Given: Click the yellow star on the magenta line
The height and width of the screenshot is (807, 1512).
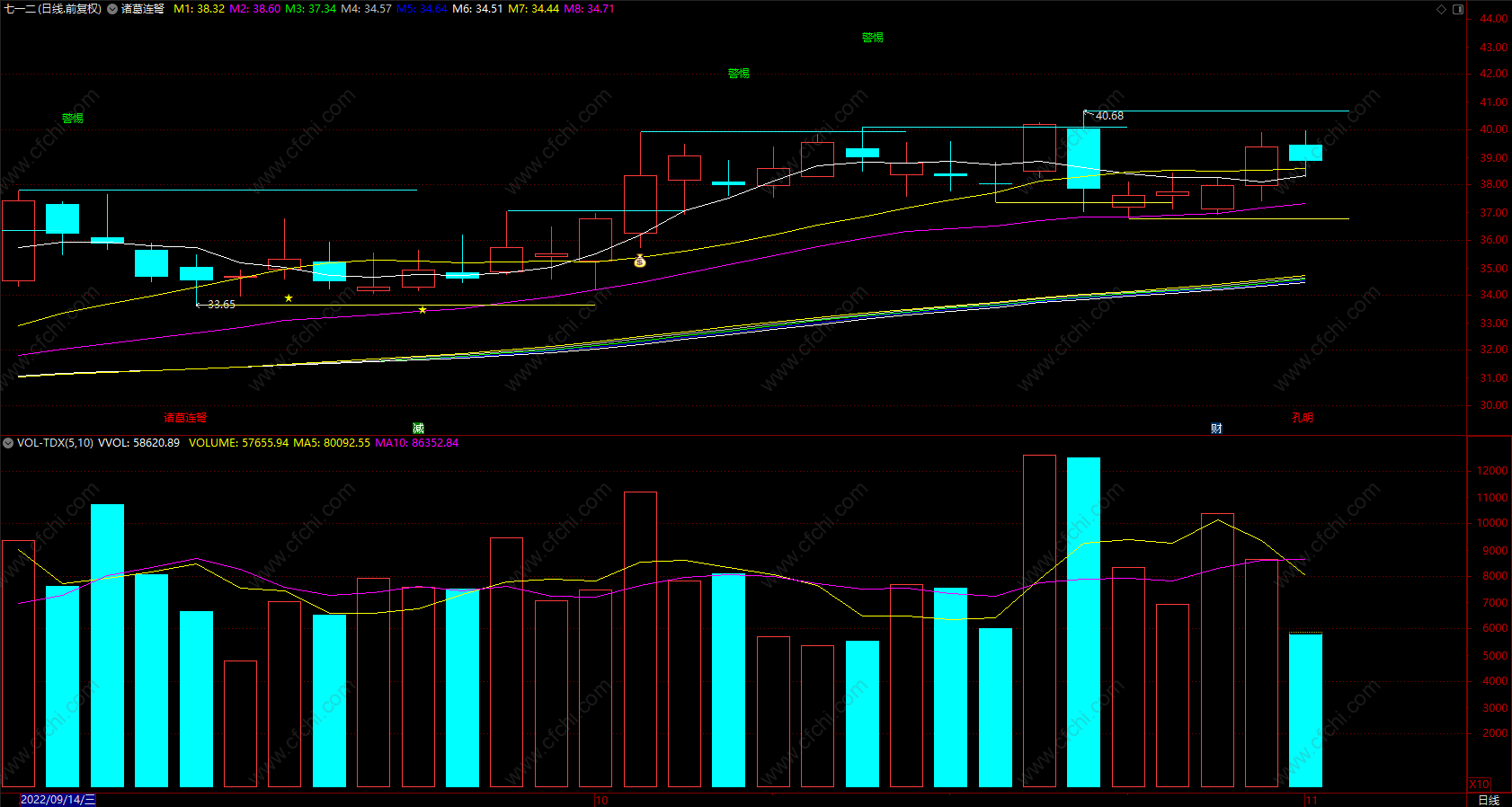Looking at the screenshot, I should coord(422,310).
